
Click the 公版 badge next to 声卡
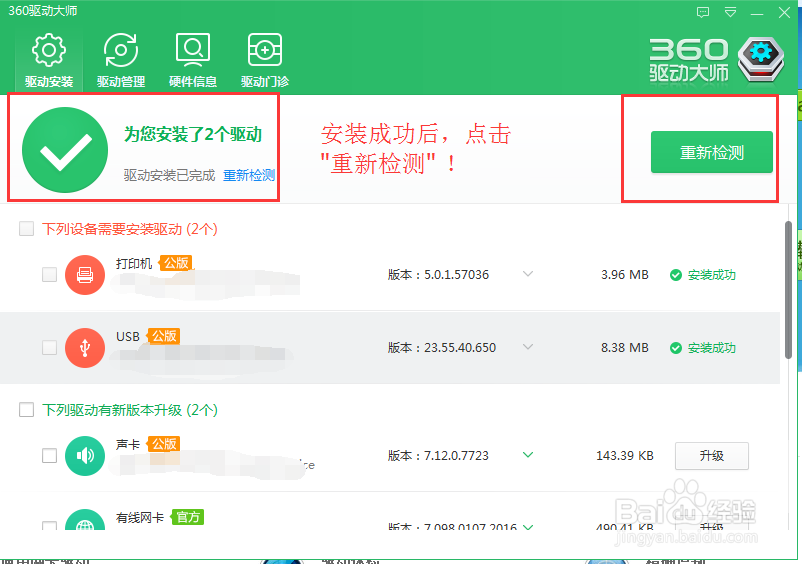click(164, 444)
